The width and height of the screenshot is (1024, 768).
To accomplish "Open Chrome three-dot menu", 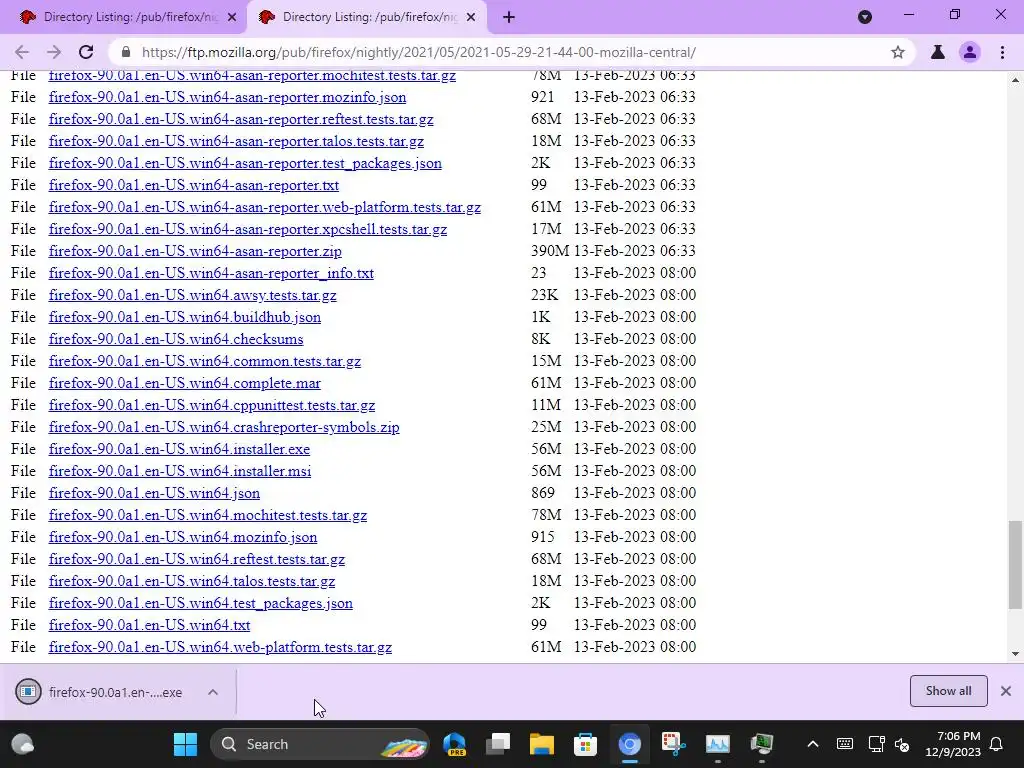I will click(x=1002, y=52).
